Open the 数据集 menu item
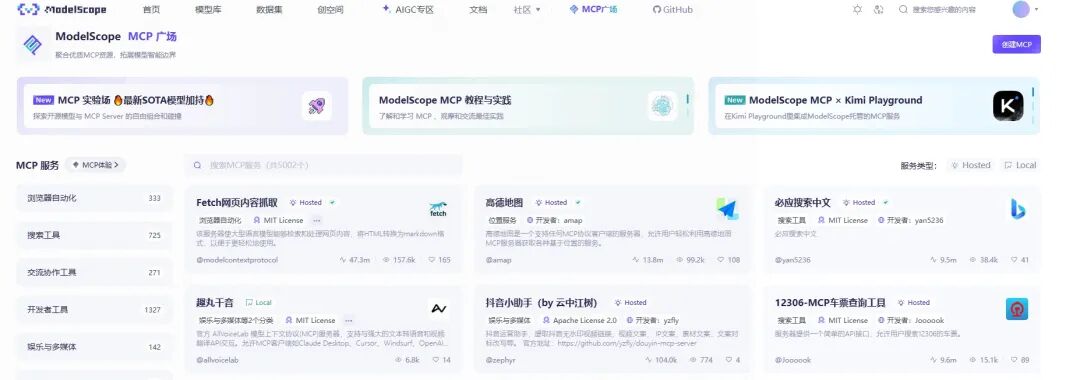1080x380 pixels. pyautogui.click(x=269, y=10)
